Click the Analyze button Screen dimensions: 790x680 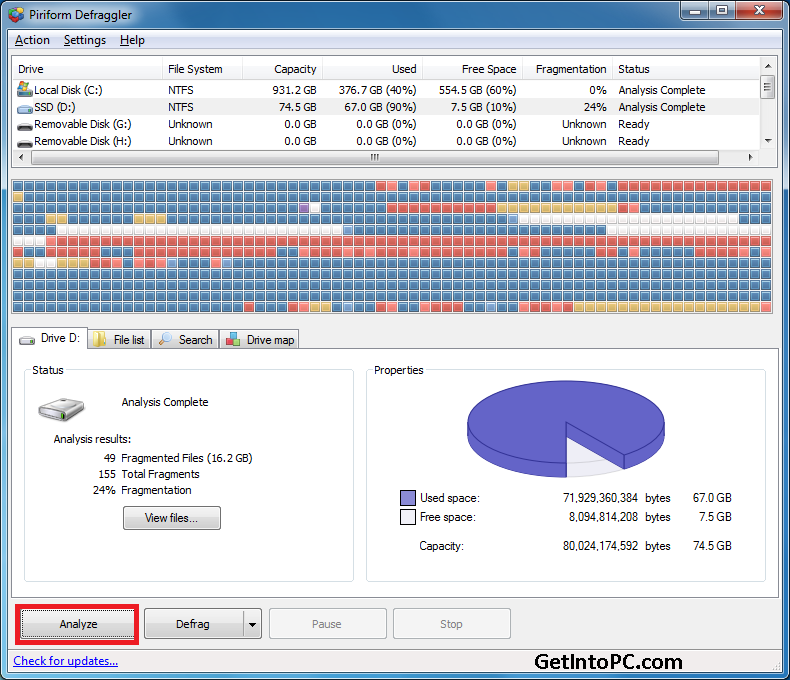[78, 624]
